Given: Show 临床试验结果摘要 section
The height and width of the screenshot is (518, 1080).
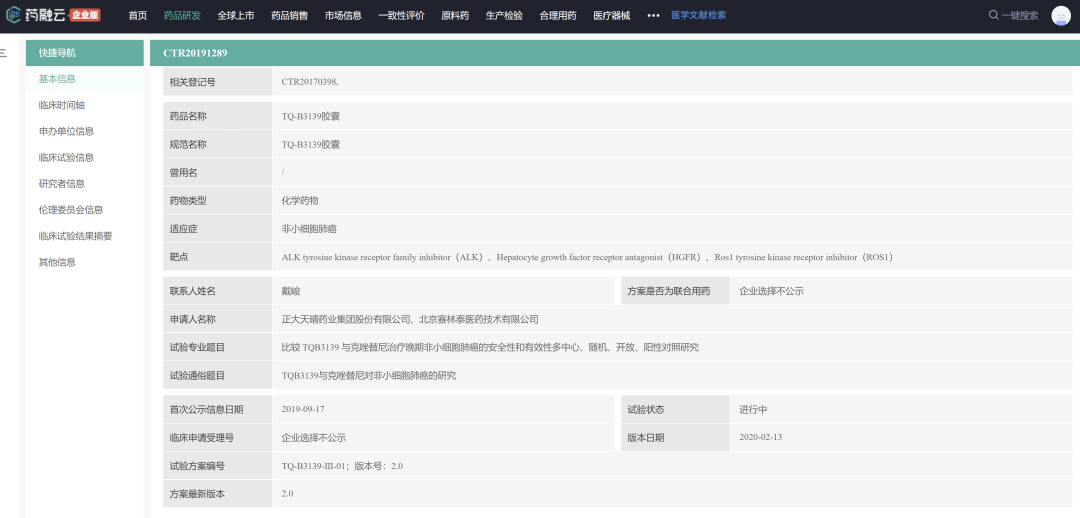Looking at the screenshot, I should coord(75,236).
